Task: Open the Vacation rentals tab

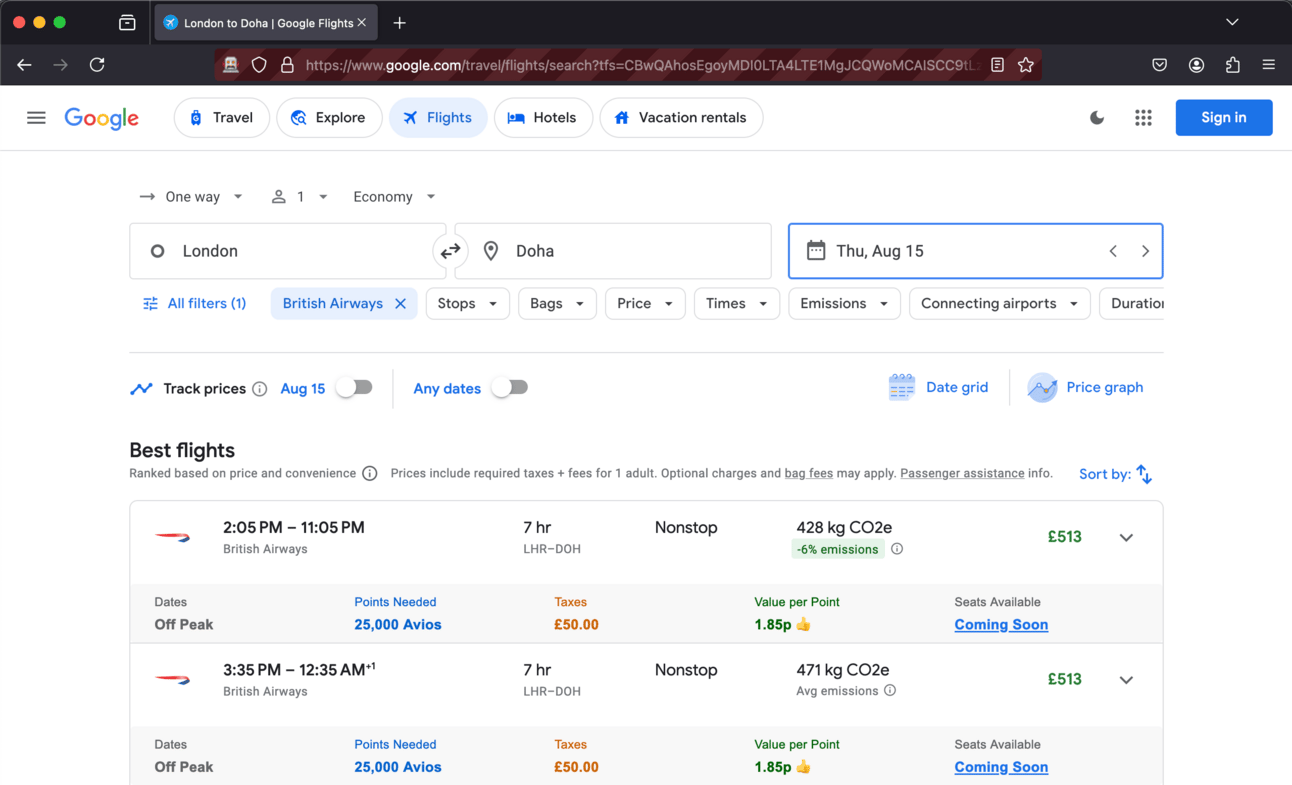Action: (681, 118)
